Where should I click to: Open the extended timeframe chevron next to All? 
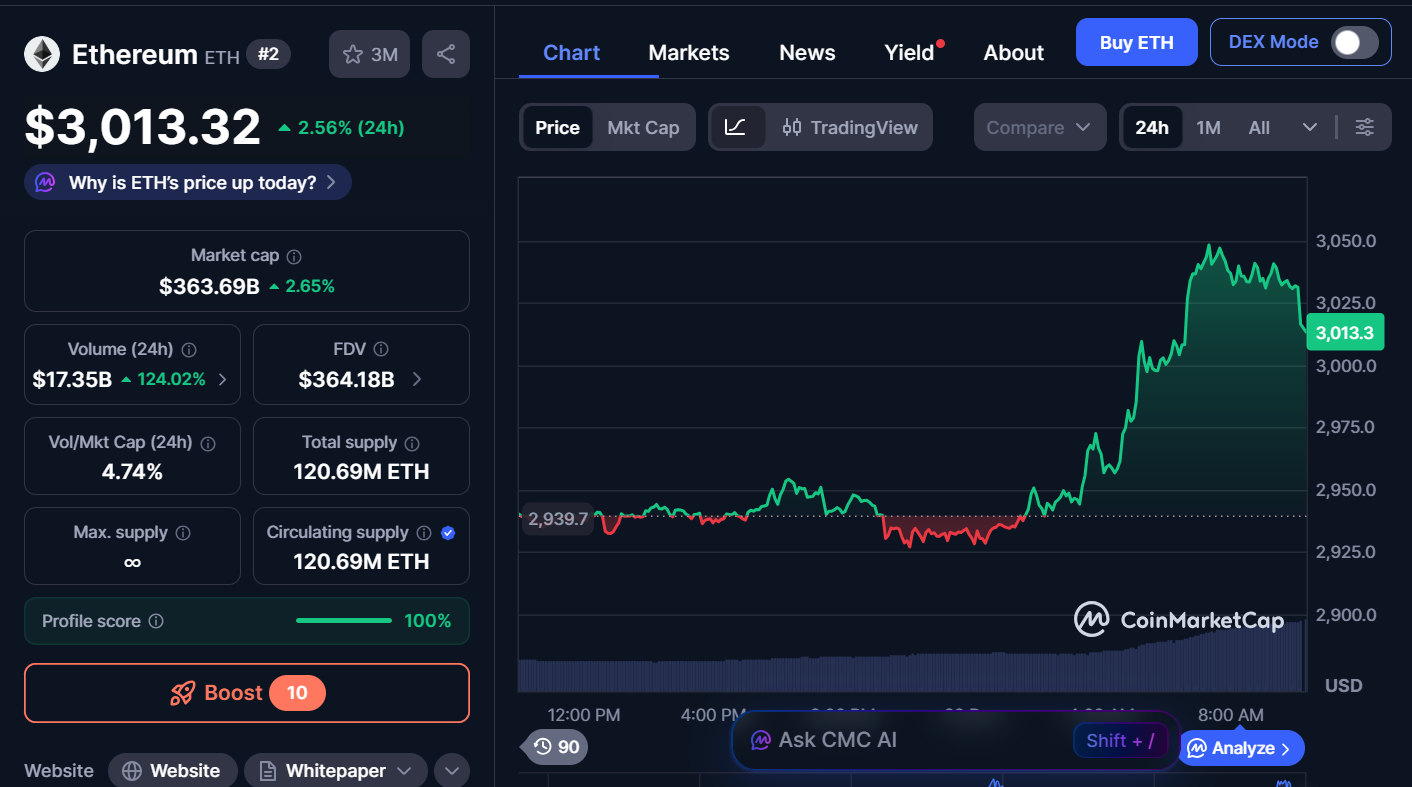click(x=1308, y=127)
